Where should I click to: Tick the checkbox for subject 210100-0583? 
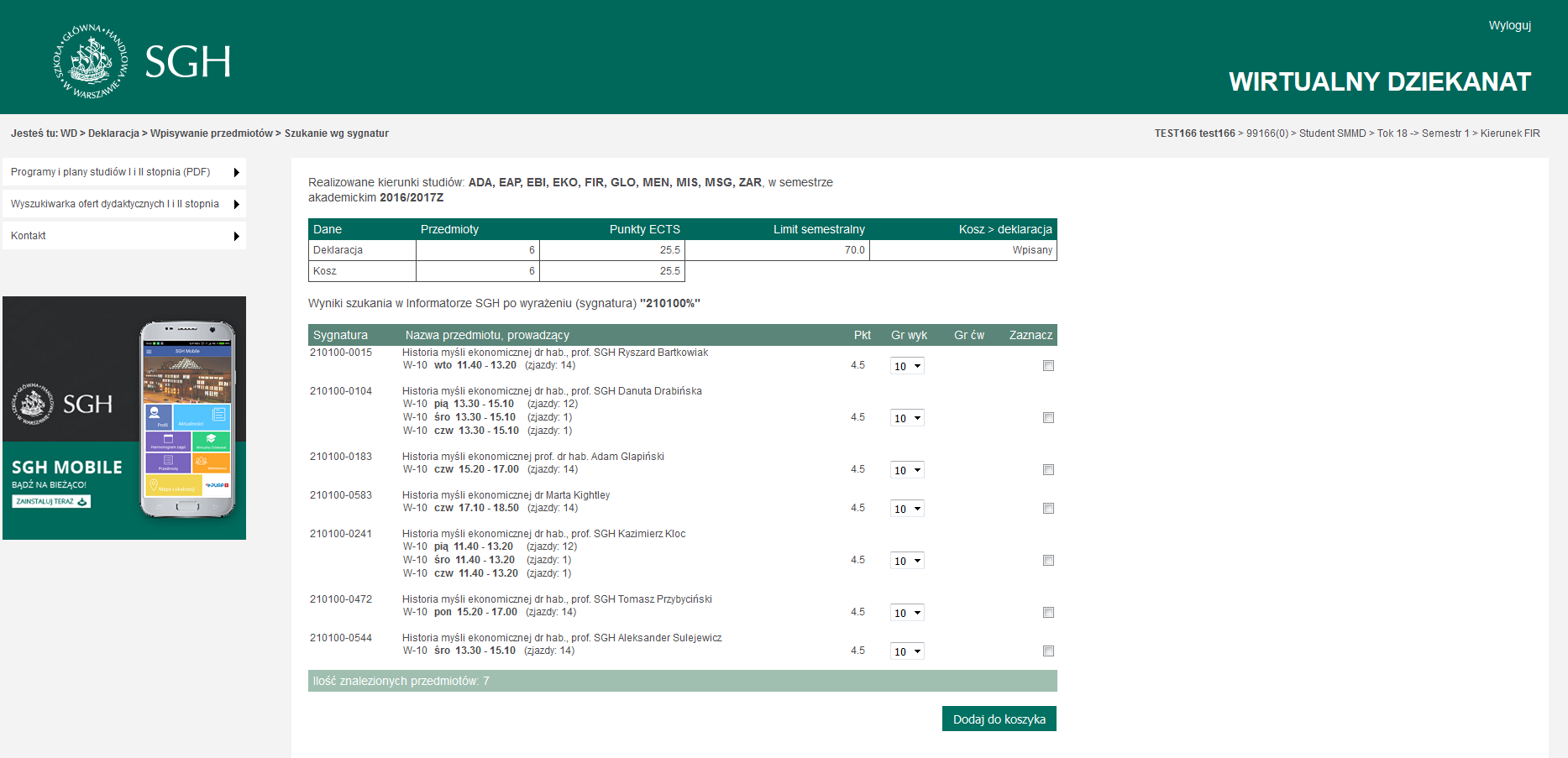tap(1048, 509)
